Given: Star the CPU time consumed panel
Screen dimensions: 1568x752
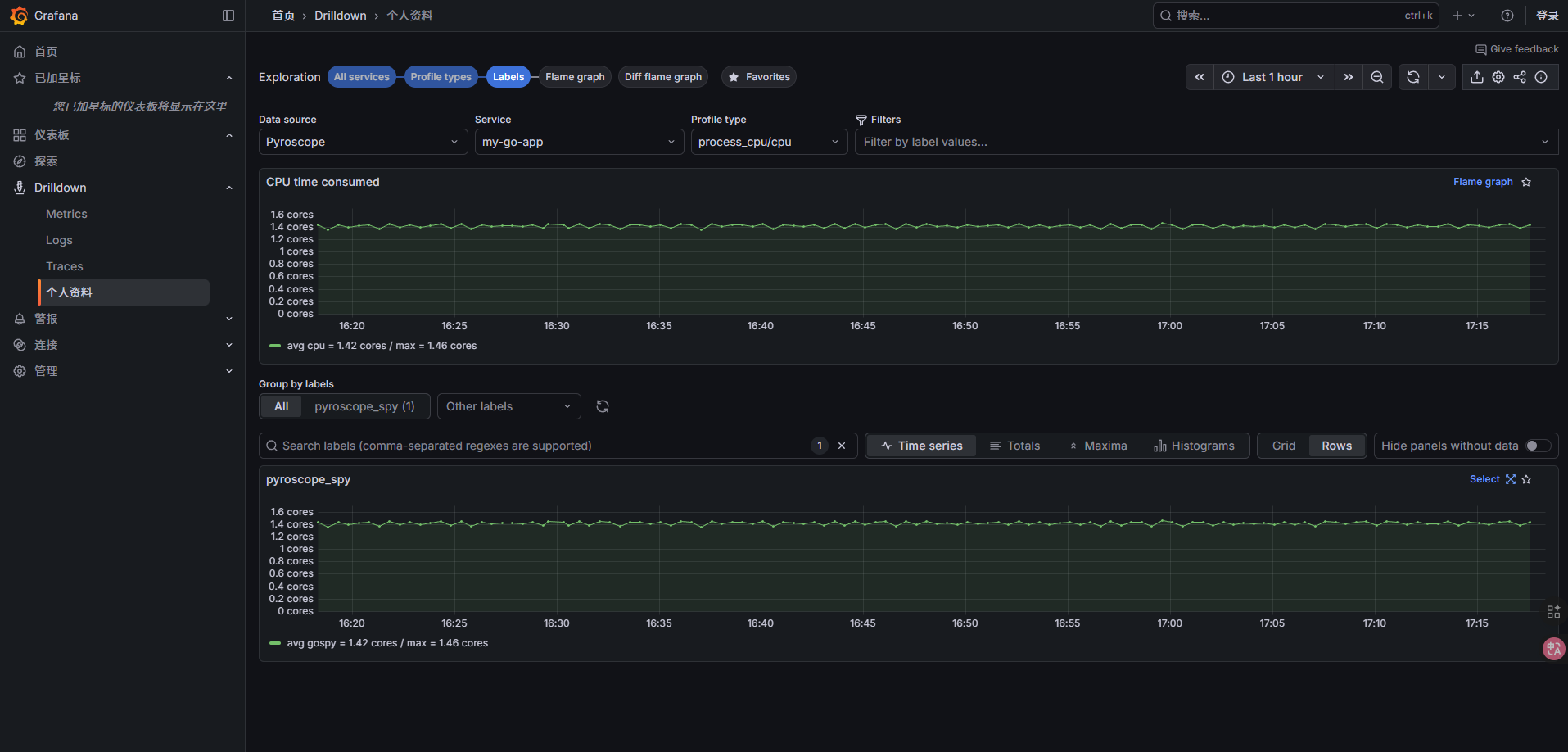Looking at the screenshot, I should pyautogui.click(x=1526, y=182).
